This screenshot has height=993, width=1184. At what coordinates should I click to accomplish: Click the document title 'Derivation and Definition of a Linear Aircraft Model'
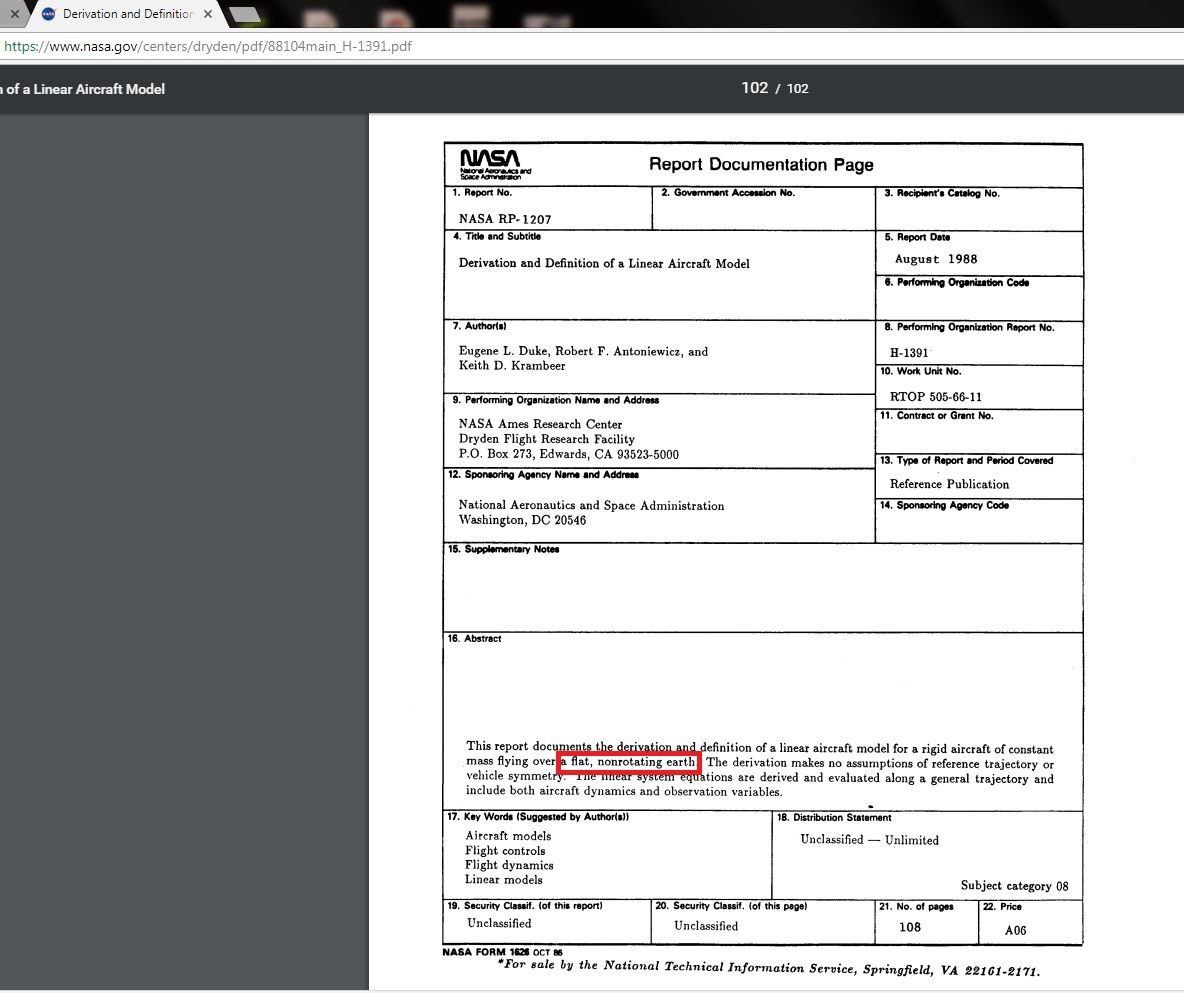(604, 264)
